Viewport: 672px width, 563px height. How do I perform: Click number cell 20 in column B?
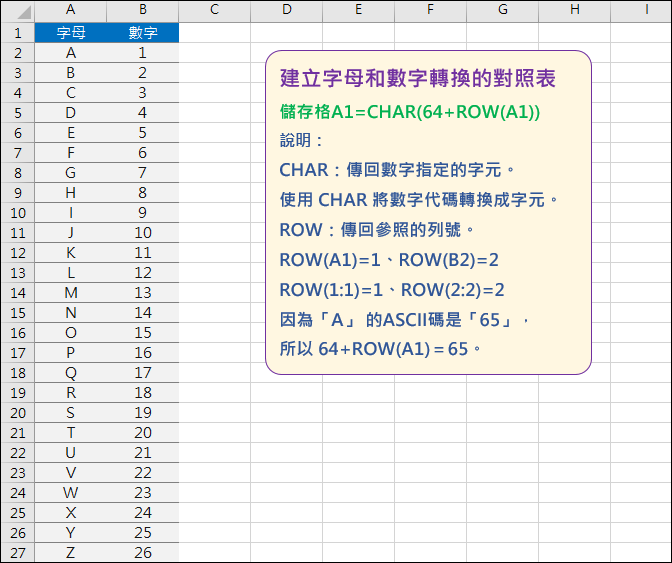[x=143, y=433]
